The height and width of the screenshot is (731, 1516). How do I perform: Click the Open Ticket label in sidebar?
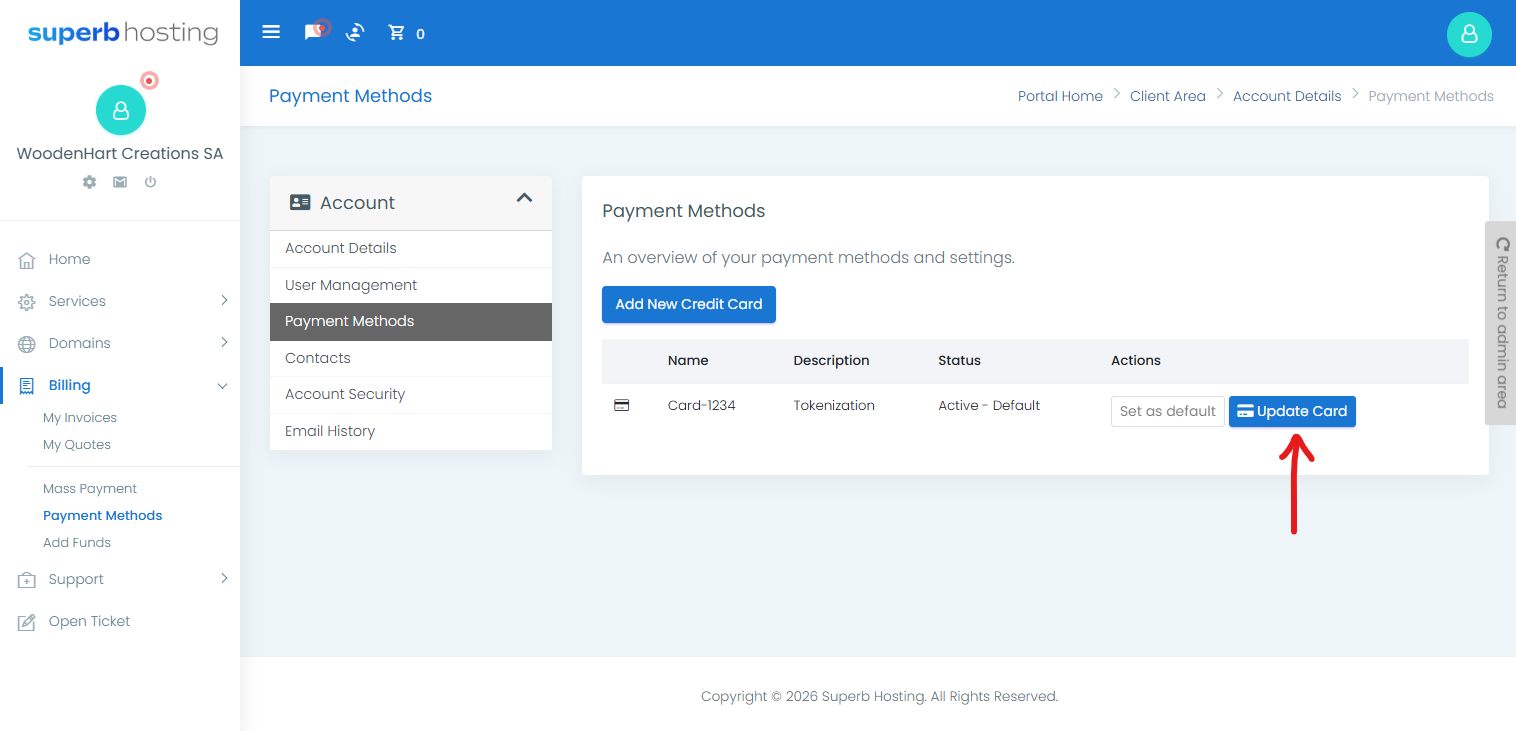click(x=89, y=621)
